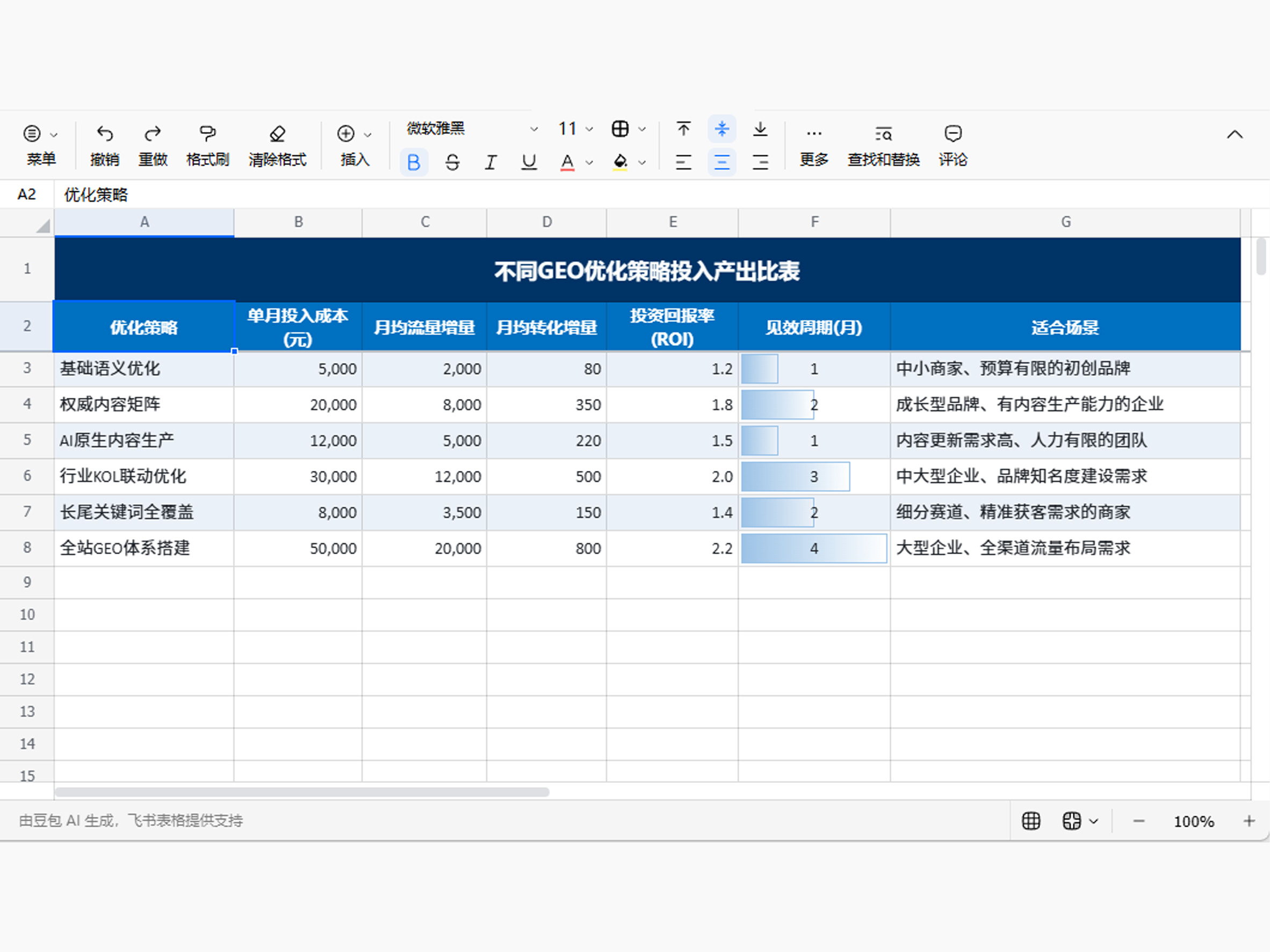
Task: Click the freeze panes icon in status bar
Action: point(1071,821)
